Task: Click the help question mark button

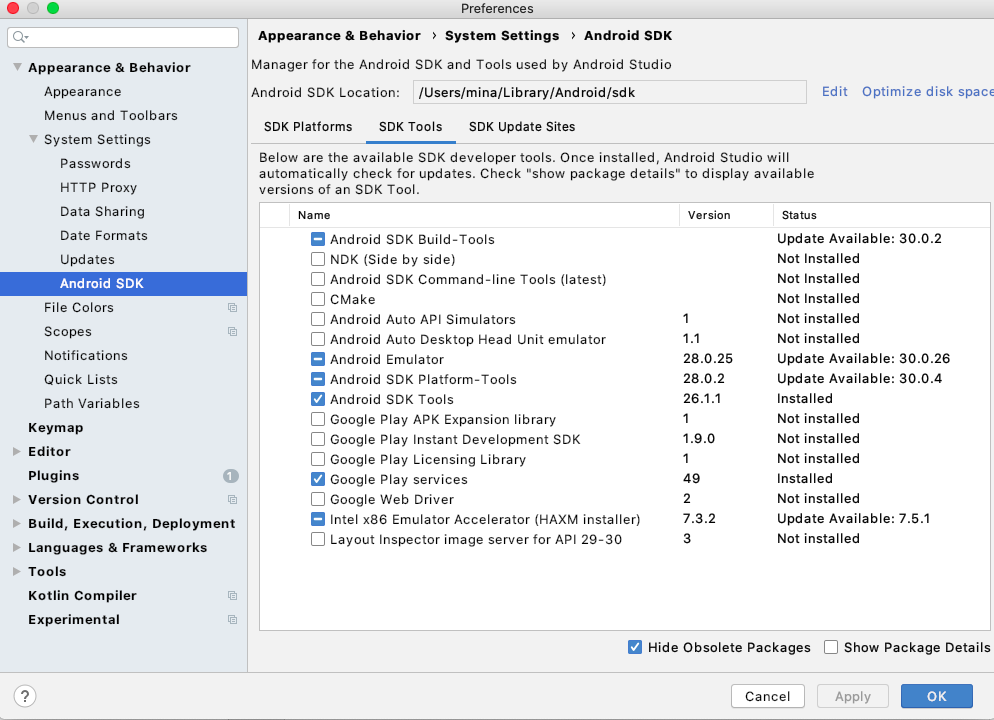Action: pos(25,696)
